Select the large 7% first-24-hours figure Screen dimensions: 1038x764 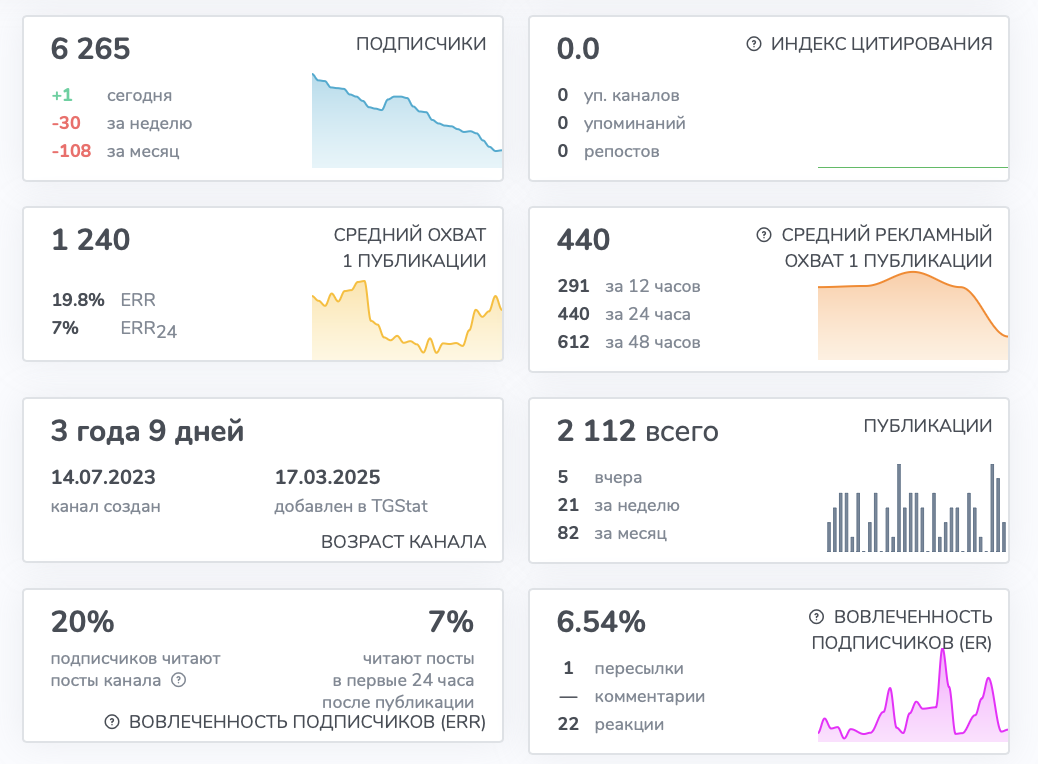coord(451,622)
